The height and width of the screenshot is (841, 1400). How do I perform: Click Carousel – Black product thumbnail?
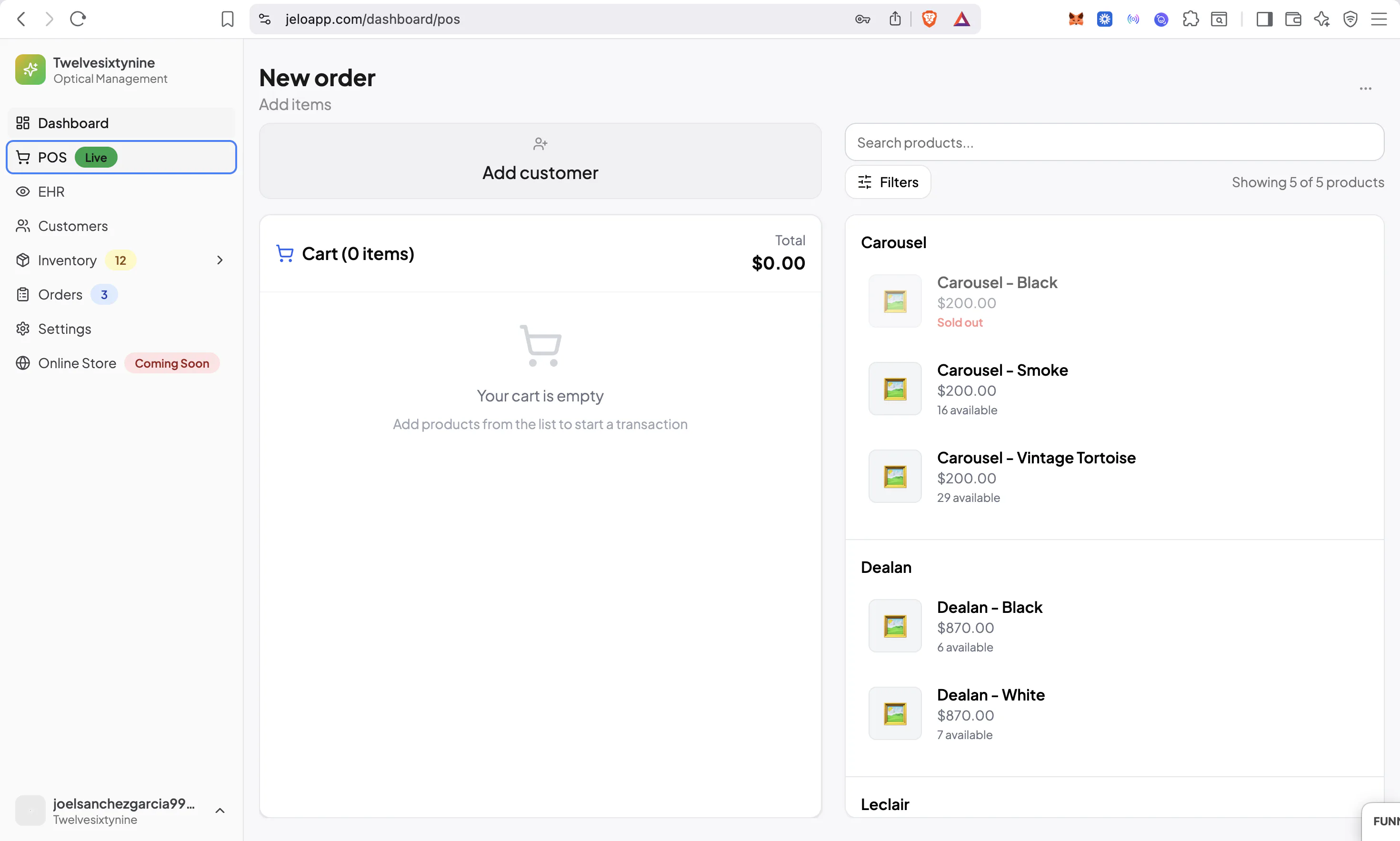(x=895, y=301)
